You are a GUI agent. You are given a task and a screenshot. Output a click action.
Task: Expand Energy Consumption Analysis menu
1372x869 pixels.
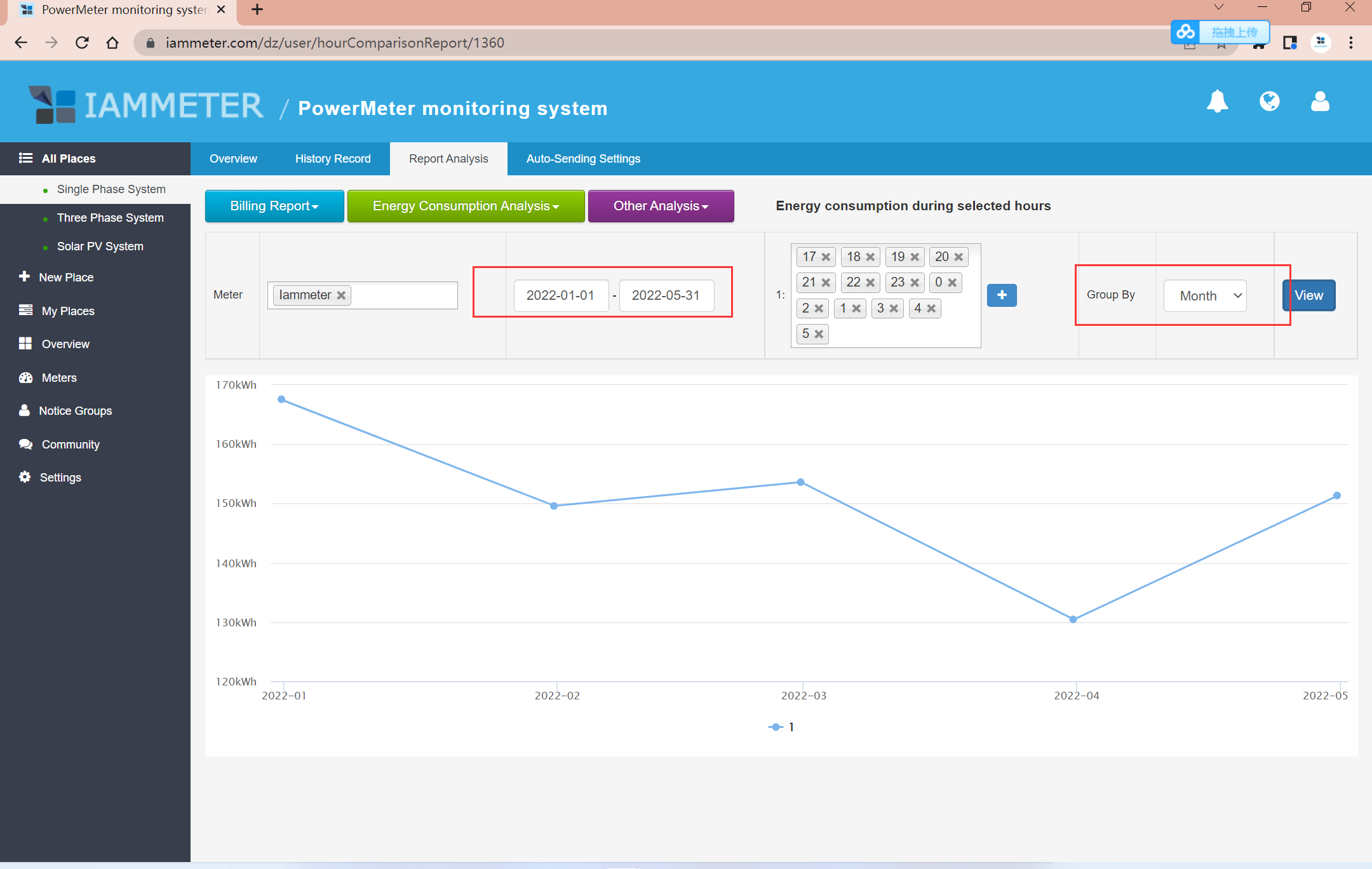[x=466, y=206]
